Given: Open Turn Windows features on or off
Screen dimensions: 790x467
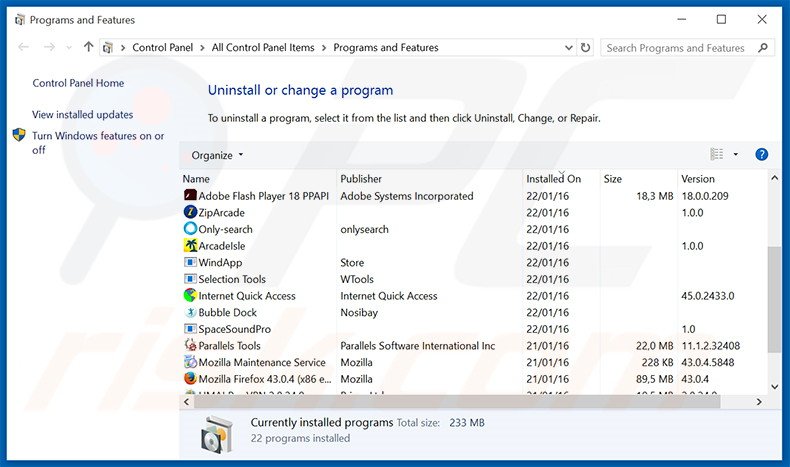Looking at the screenshot, I should 98,143.
